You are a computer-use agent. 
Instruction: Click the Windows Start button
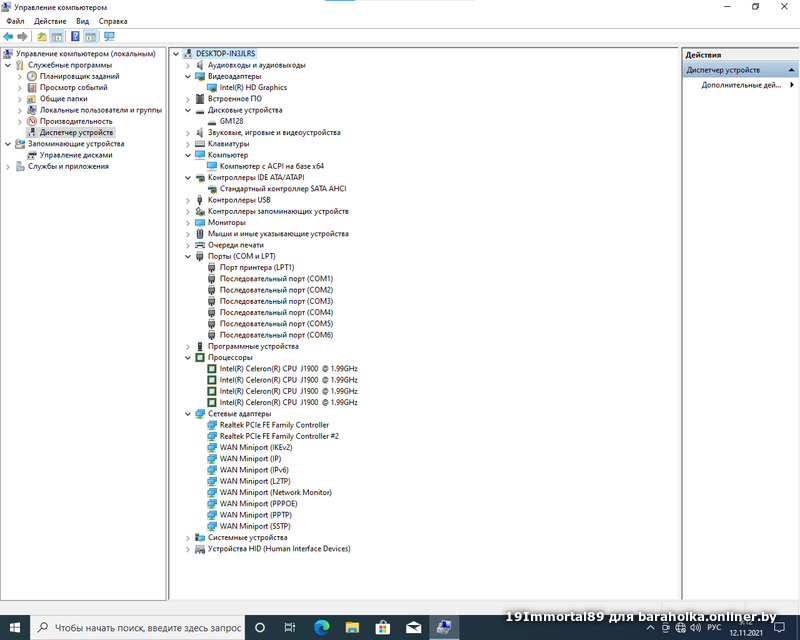point(15,627)
